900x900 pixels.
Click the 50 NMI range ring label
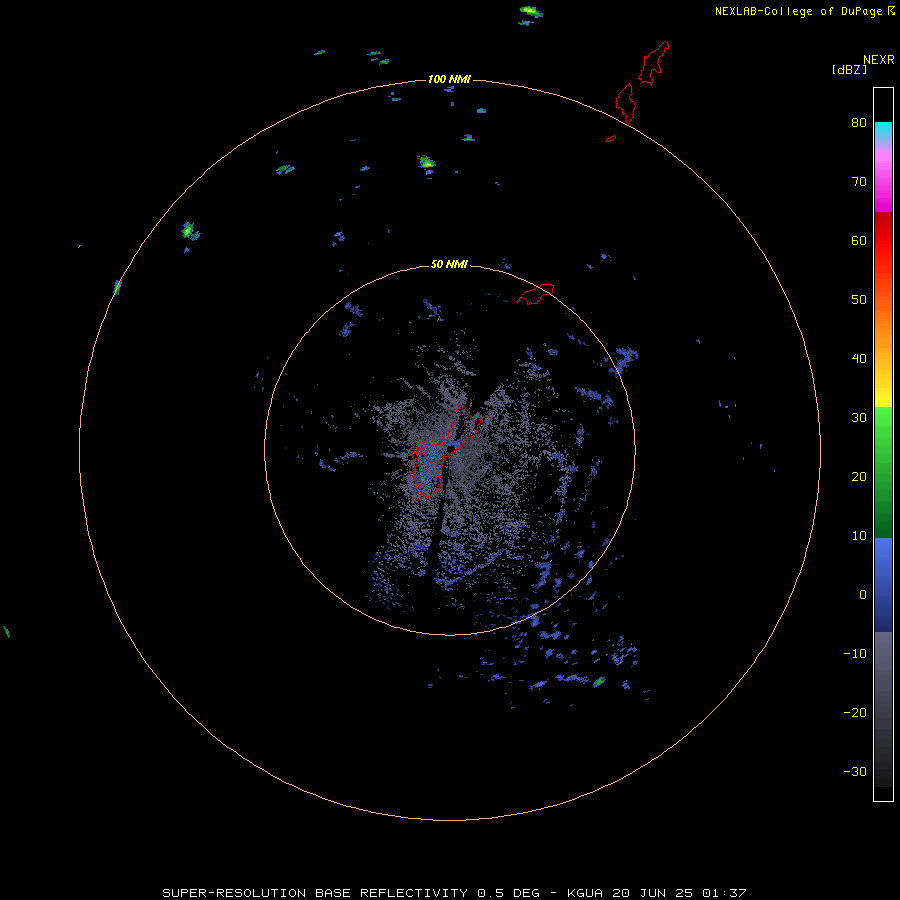click(449, 265)
